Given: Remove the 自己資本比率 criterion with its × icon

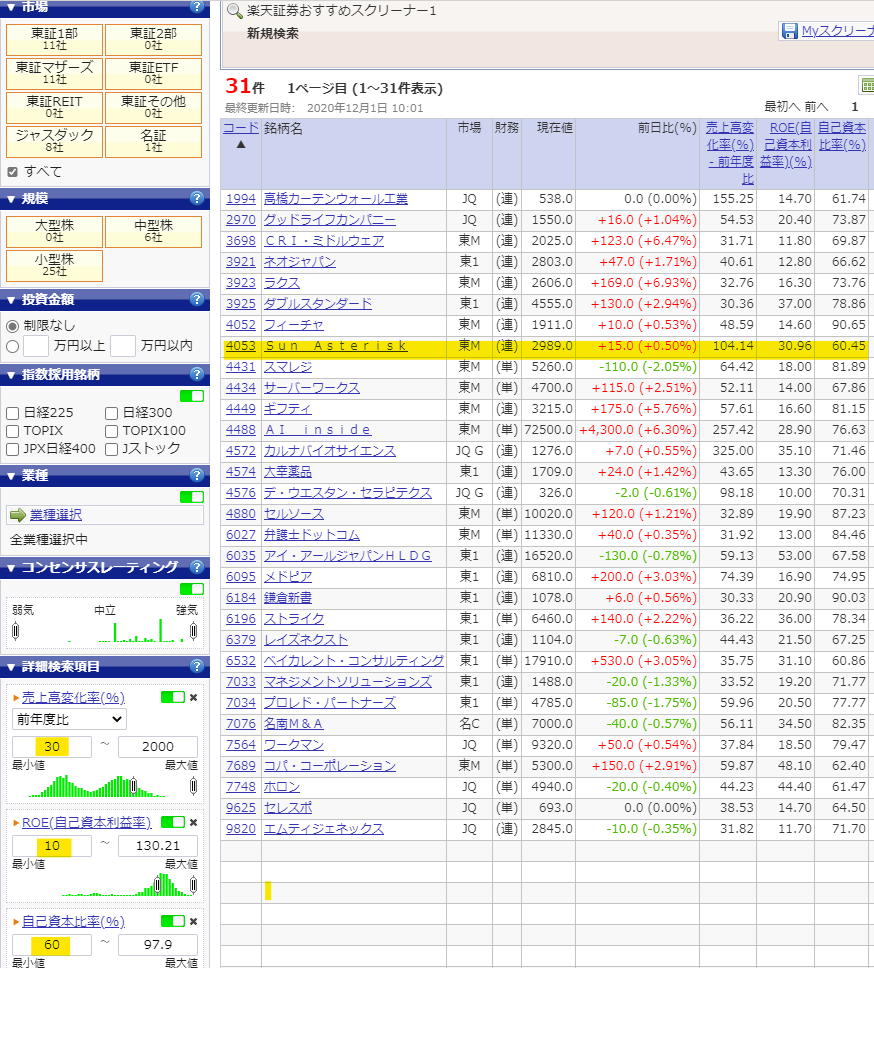Looking at the screenshot, I should click(193, 921).
